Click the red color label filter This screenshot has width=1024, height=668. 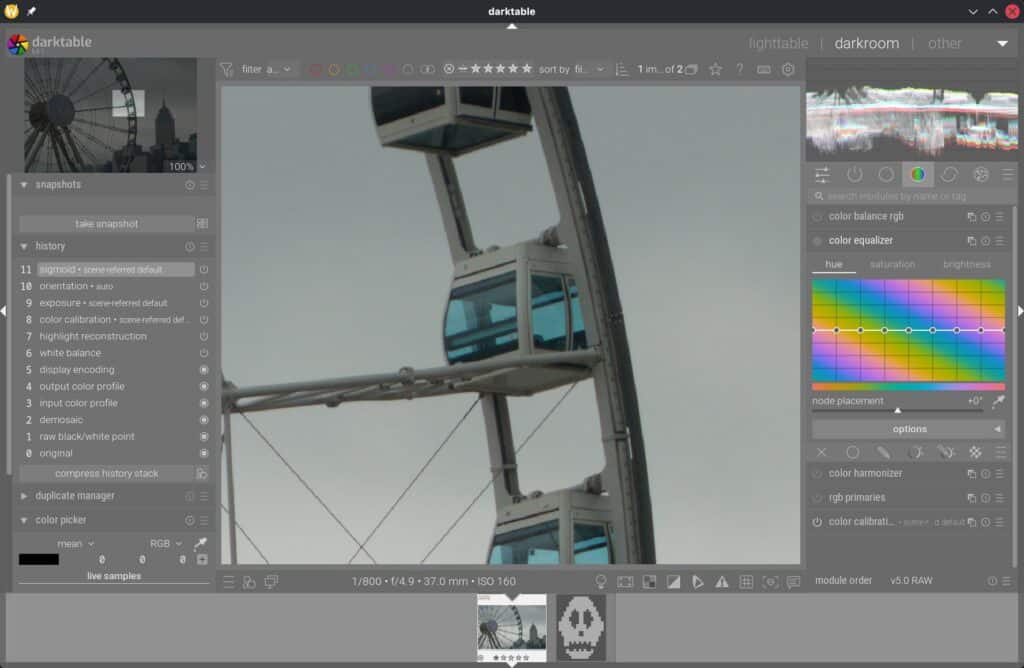tap(315, 69)
